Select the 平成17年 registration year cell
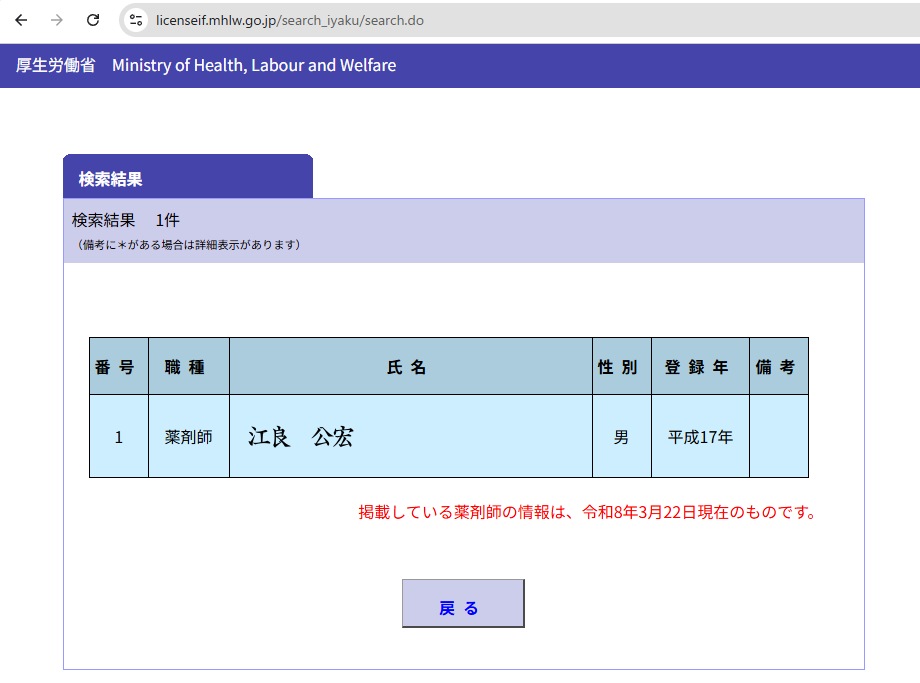Image resolution: width=920 pixels, height=683 pixels. coord(700,437)
